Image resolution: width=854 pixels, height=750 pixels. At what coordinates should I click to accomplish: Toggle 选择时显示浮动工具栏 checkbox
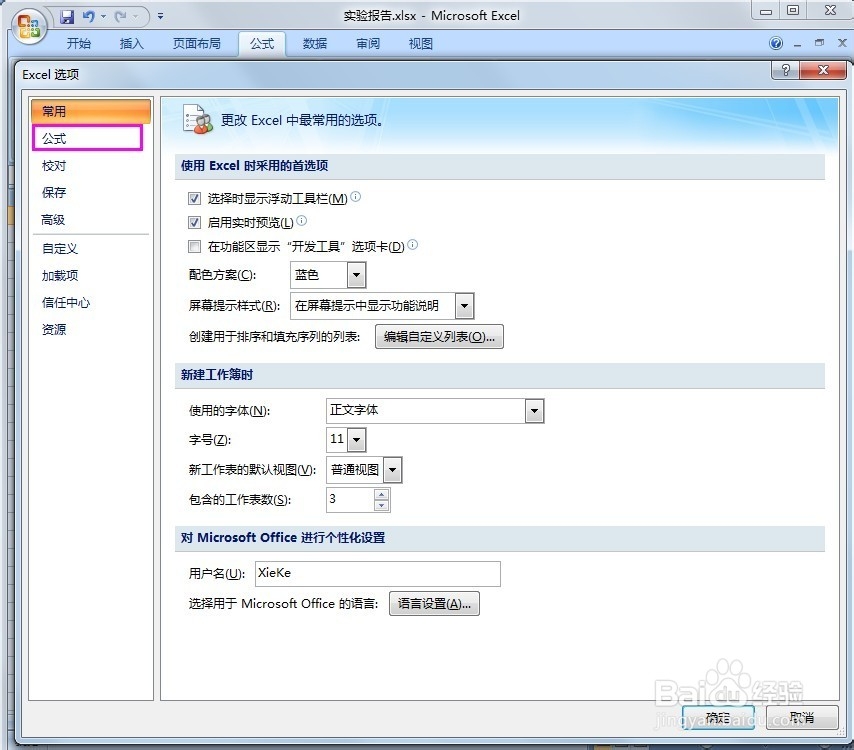[194, 198]
